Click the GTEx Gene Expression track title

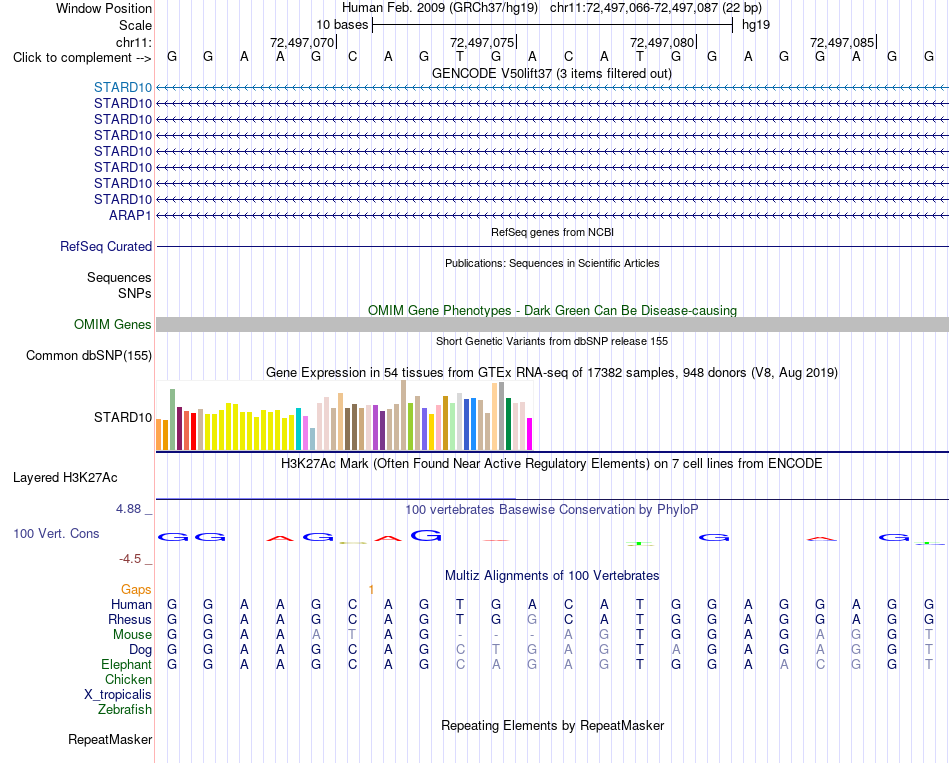(x=552, y=373)
